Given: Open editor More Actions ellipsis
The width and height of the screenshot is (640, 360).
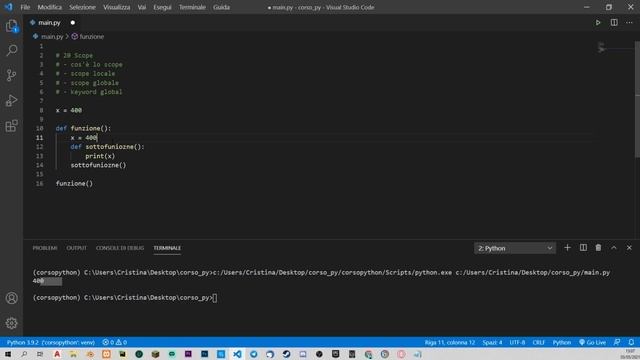Looking at the screenshot, I should point(629,22).
